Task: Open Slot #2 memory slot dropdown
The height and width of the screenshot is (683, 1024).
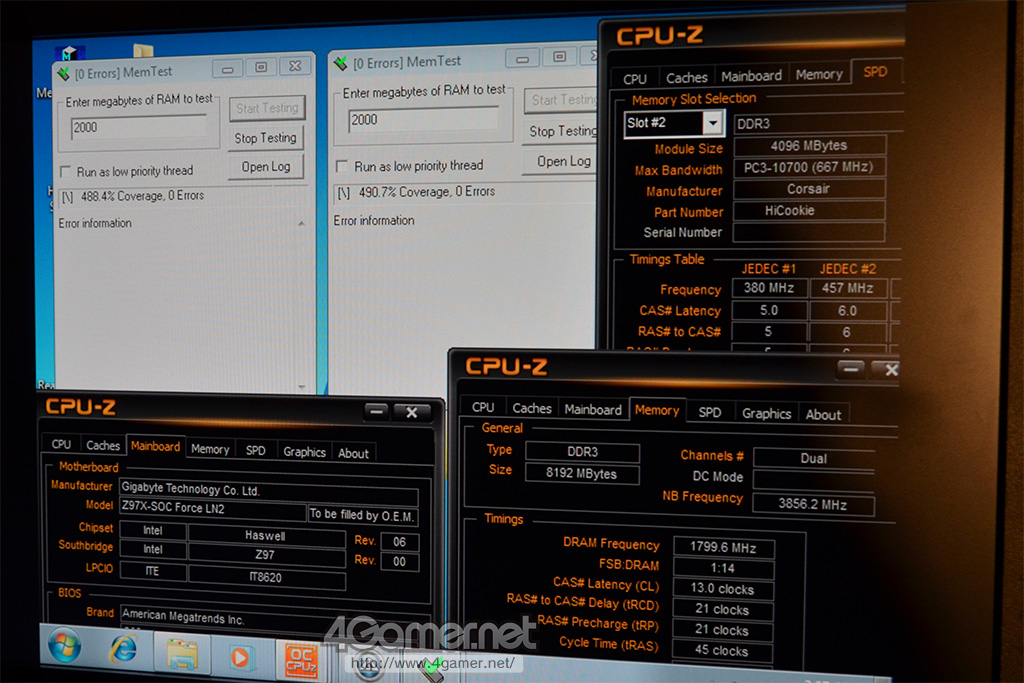Action: [712, 122]
